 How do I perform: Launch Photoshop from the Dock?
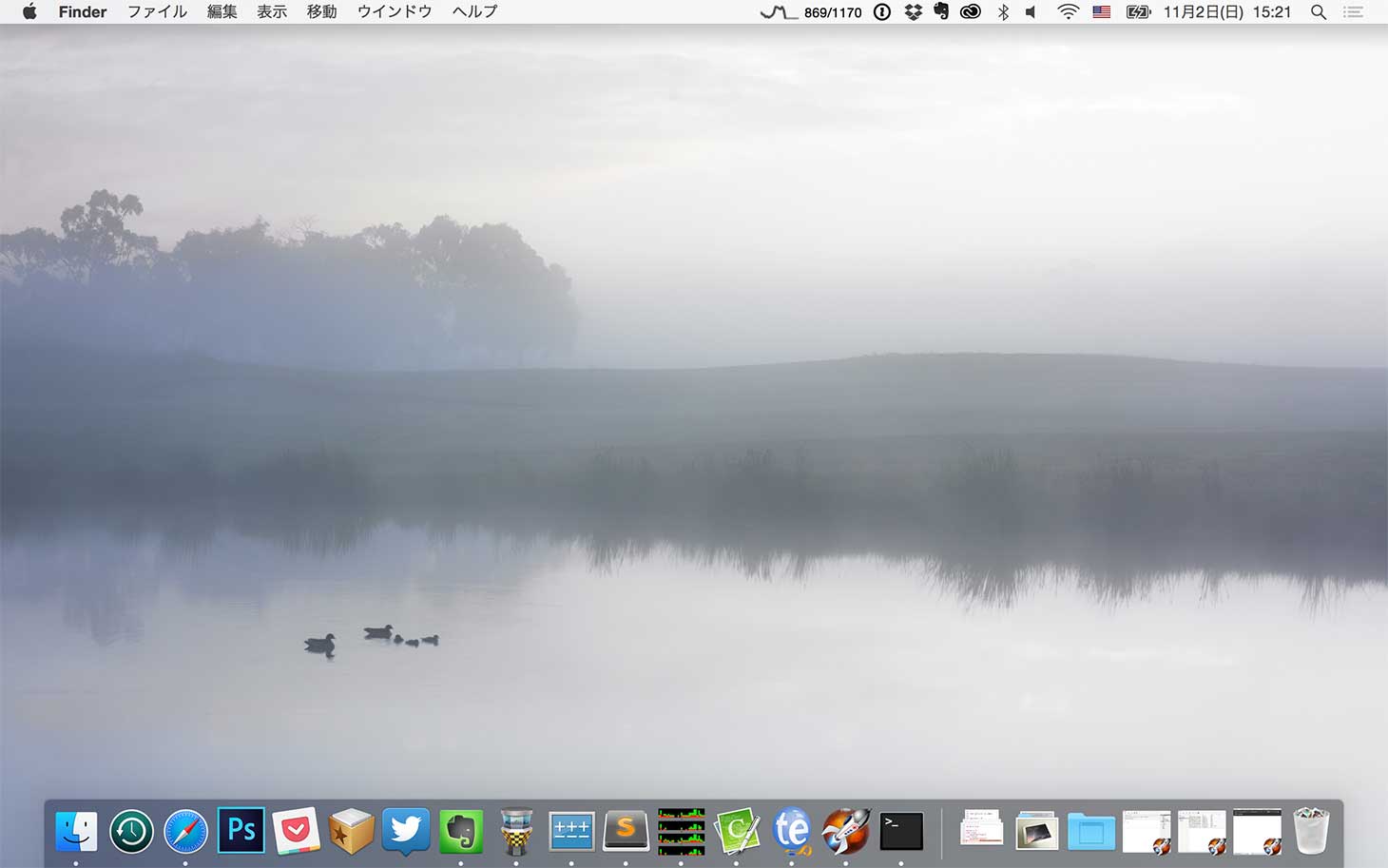pyautogui.click(x=241, y=832)
